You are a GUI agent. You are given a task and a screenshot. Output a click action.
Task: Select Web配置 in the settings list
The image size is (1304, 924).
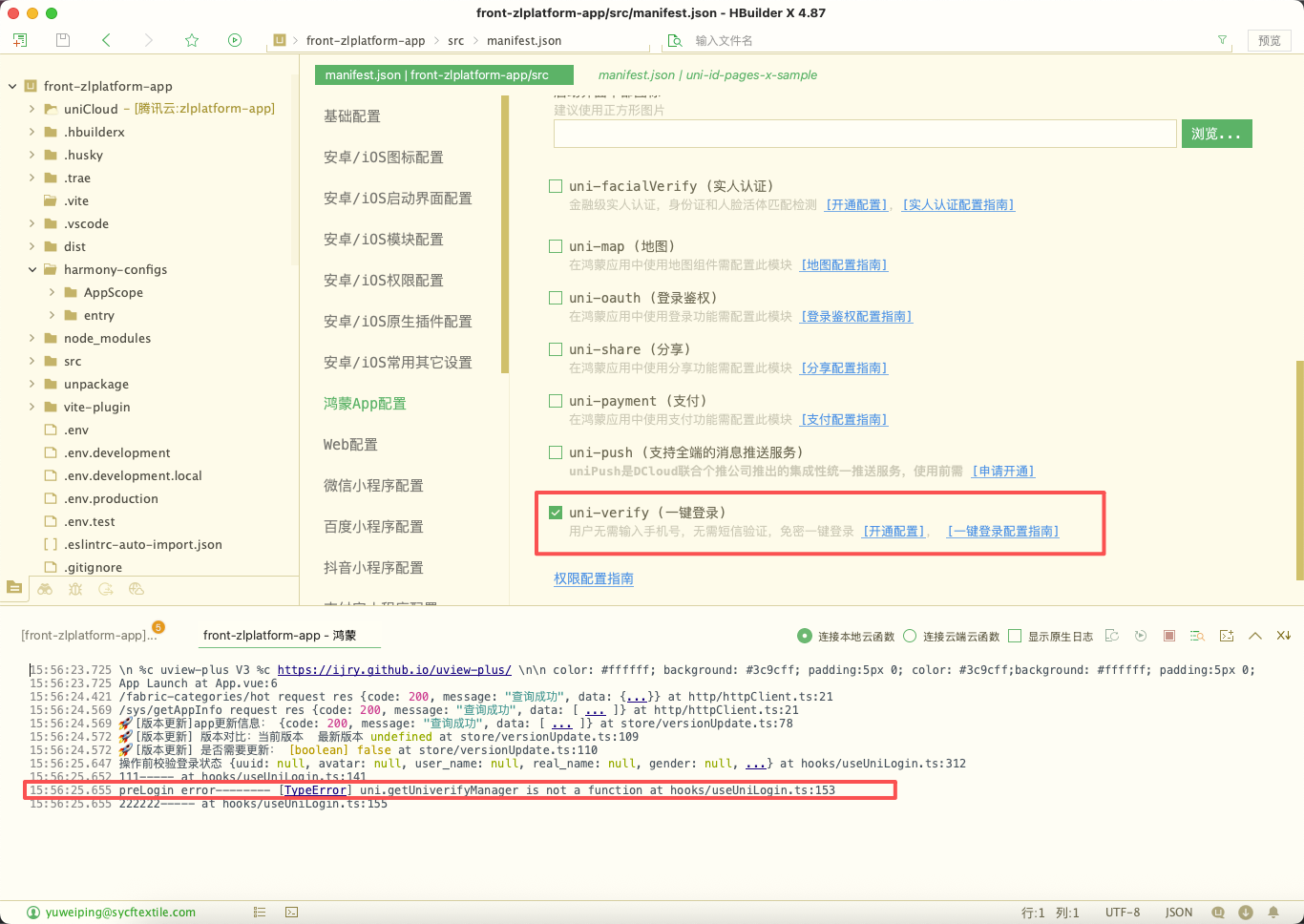point(350,445)
